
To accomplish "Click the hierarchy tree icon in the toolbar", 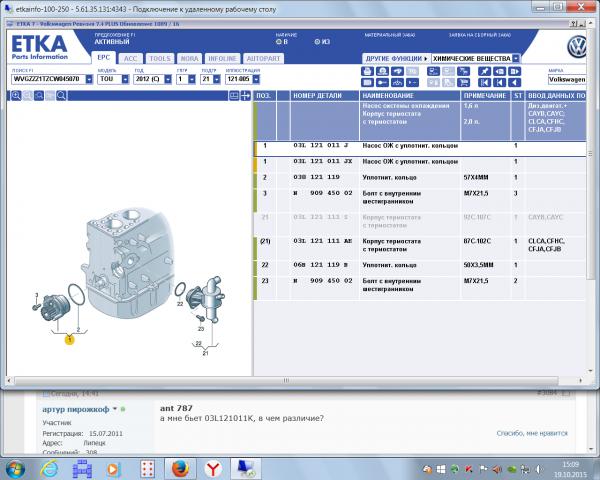I will pos(398,82).
